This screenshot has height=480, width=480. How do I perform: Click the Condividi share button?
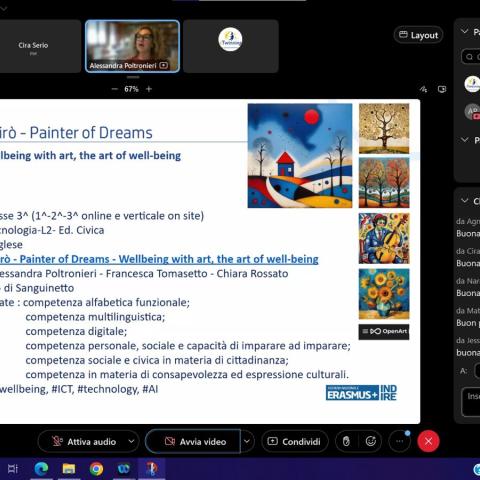[x=295, y=442]
